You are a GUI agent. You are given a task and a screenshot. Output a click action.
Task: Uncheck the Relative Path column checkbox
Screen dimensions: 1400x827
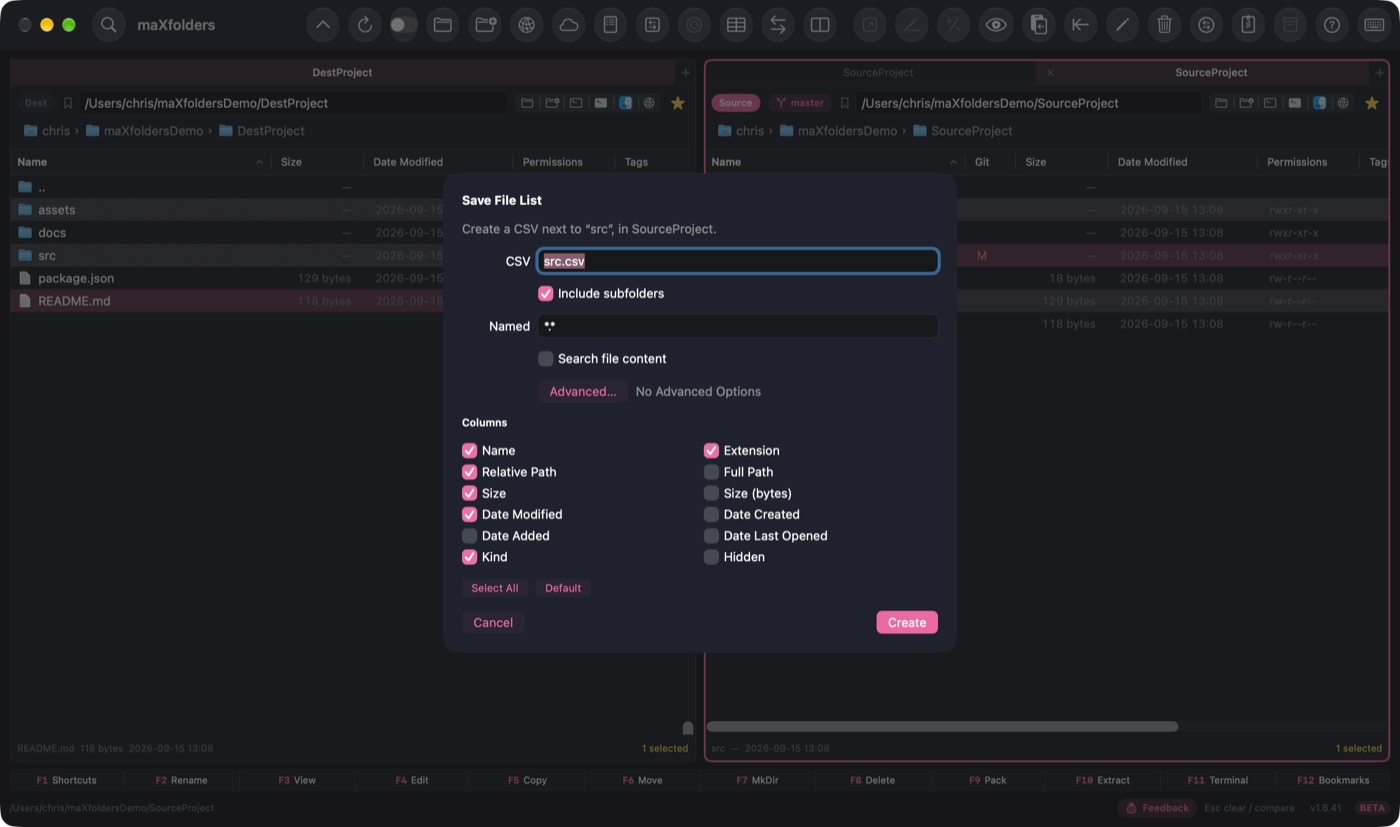469,472
